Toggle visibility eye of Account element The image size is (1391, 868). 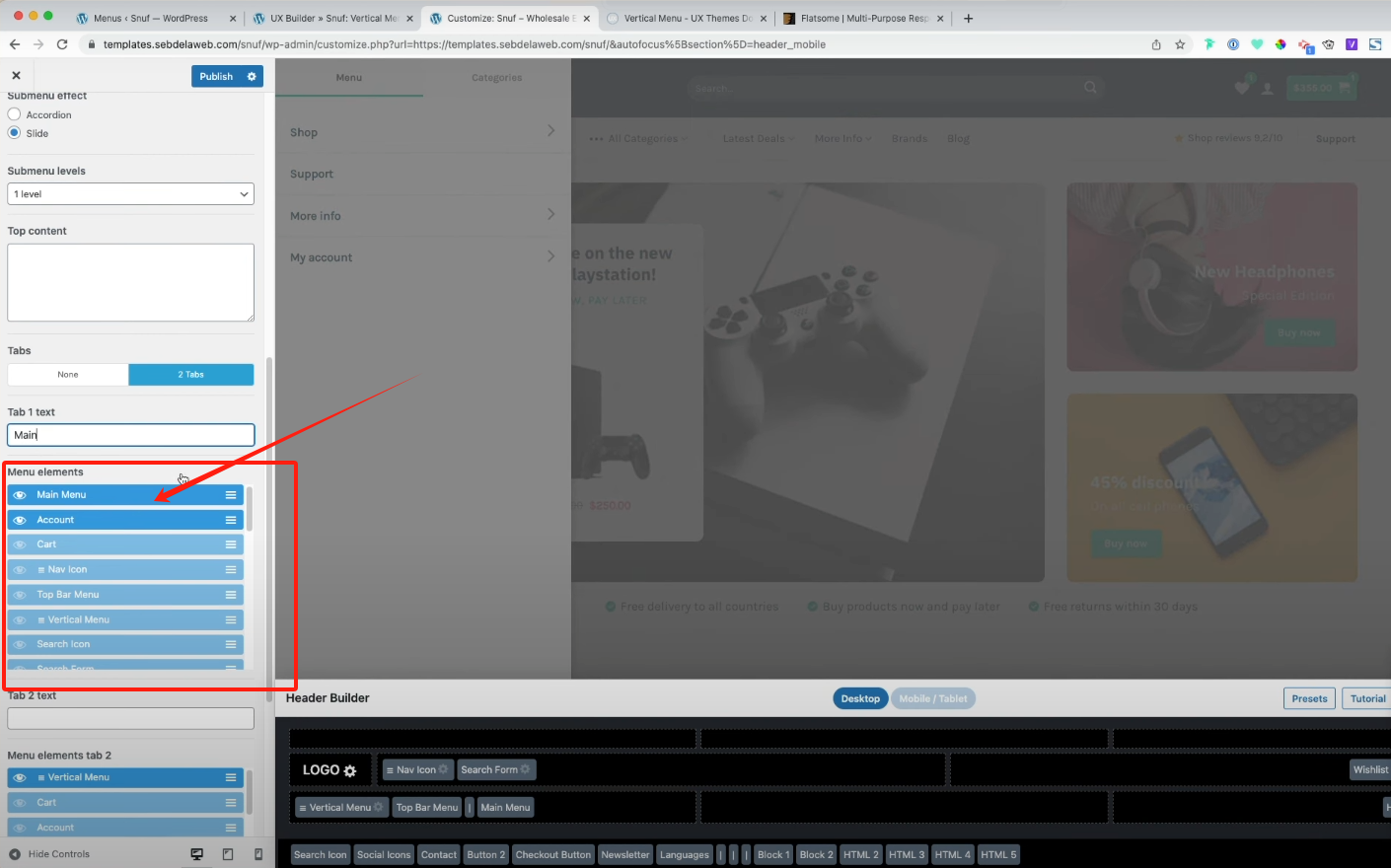point(20,520)
